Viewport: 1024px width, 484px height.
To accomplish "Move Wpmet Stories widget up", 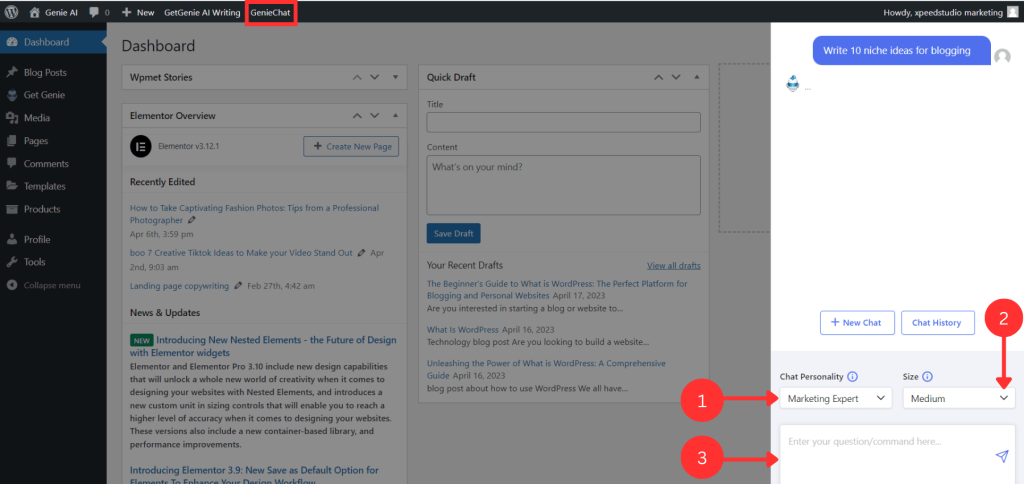I will point(357,77).
